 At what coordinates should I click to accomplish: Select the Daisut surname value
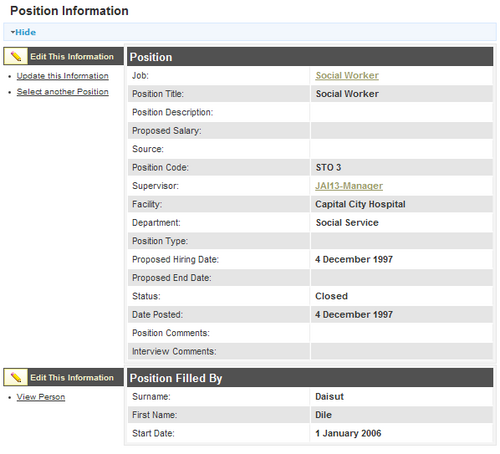click(329, 396)
